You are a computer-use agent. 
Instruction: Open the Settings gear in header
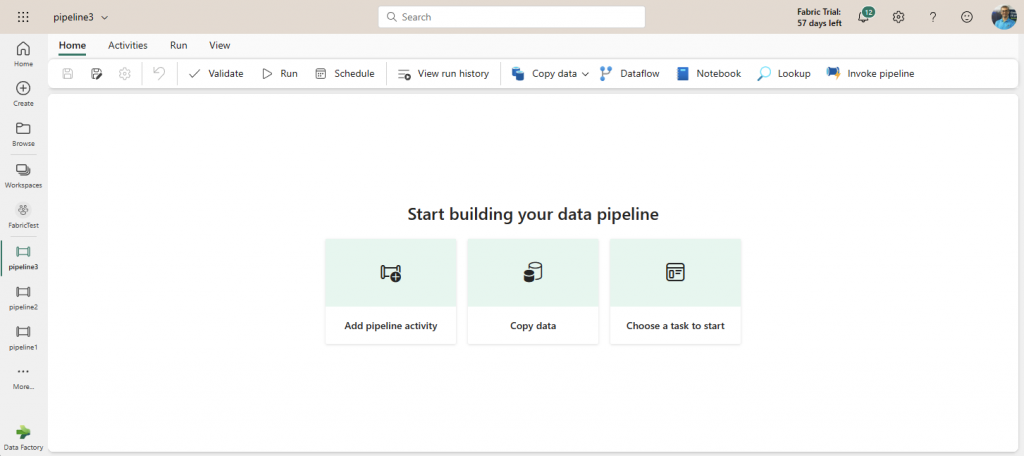tap(898, 17)
